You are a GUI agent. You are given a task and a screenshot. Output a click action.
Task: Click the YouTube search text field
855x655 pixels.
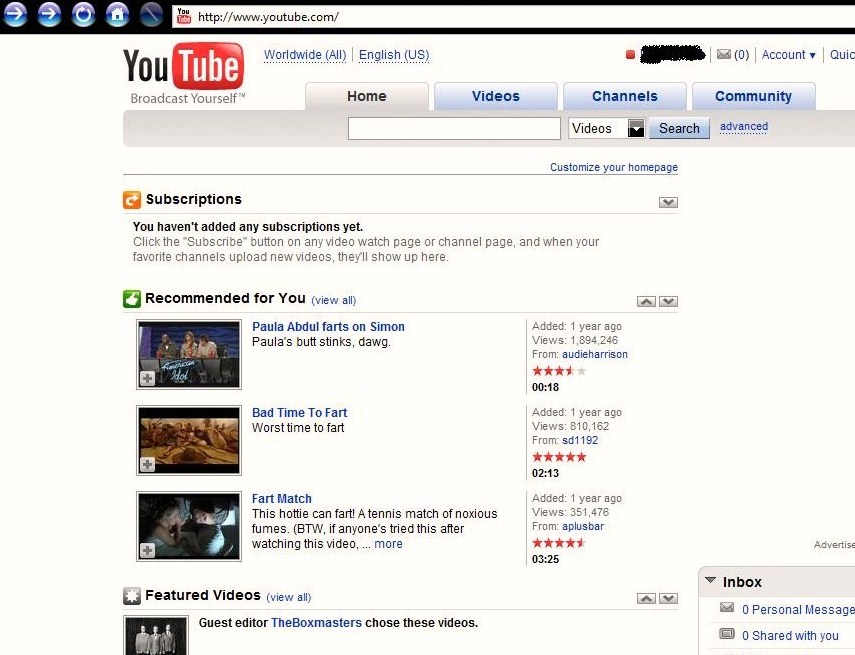coord(454,129)
